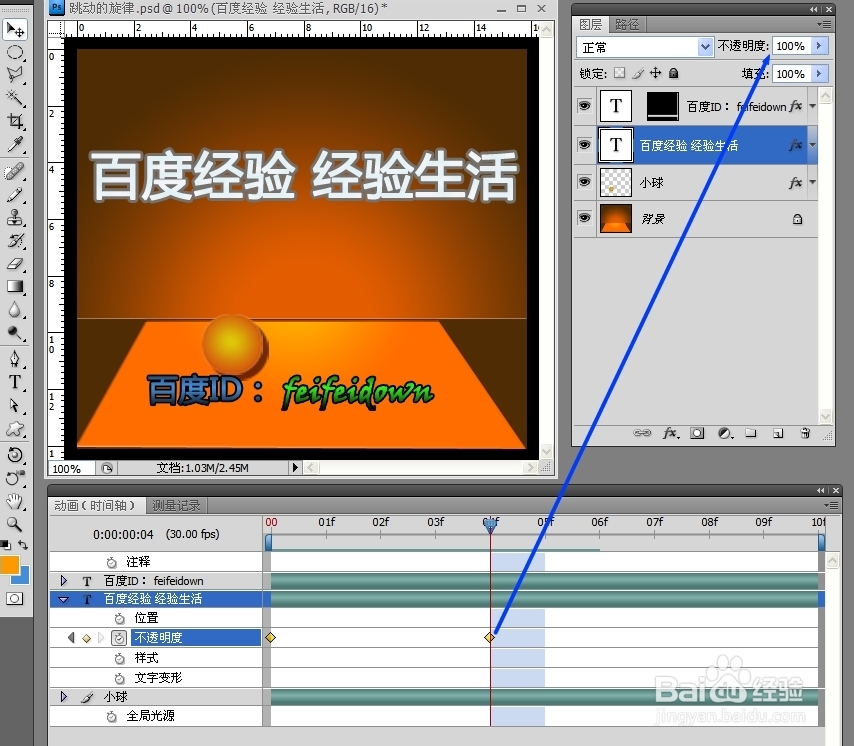Collapse 百度经验 经验生活 timeline track

coord(64,600)
